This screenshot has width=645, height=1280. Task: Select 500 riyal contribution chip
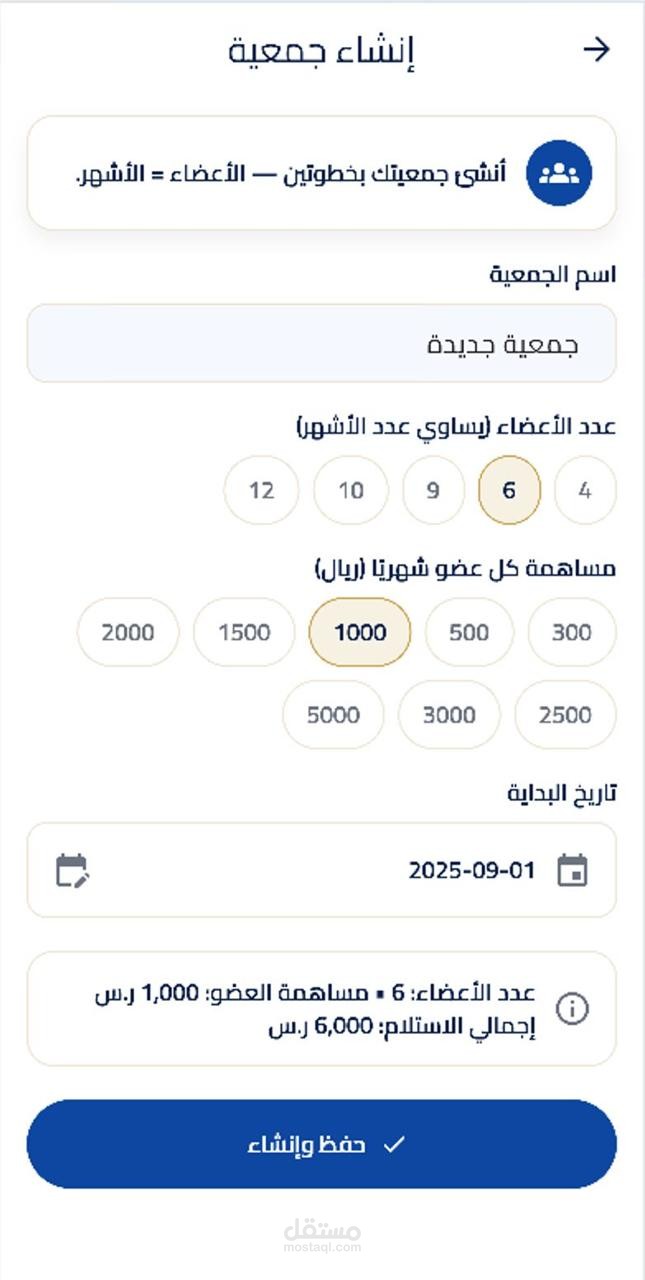[x=469, y=632]
